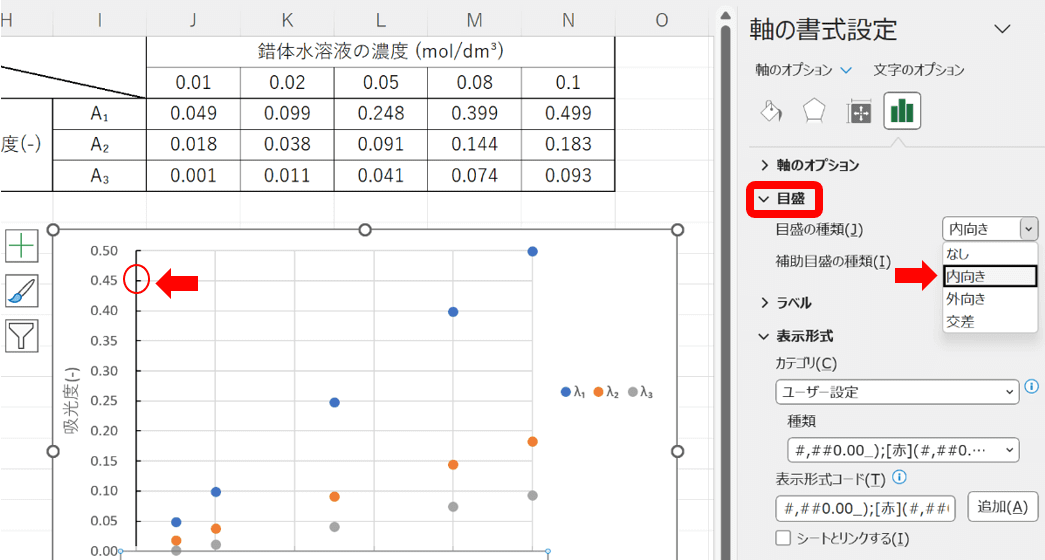The image size is (1045, 560).
Task: Select cell containing 0.499
Action: click(568, 113)
